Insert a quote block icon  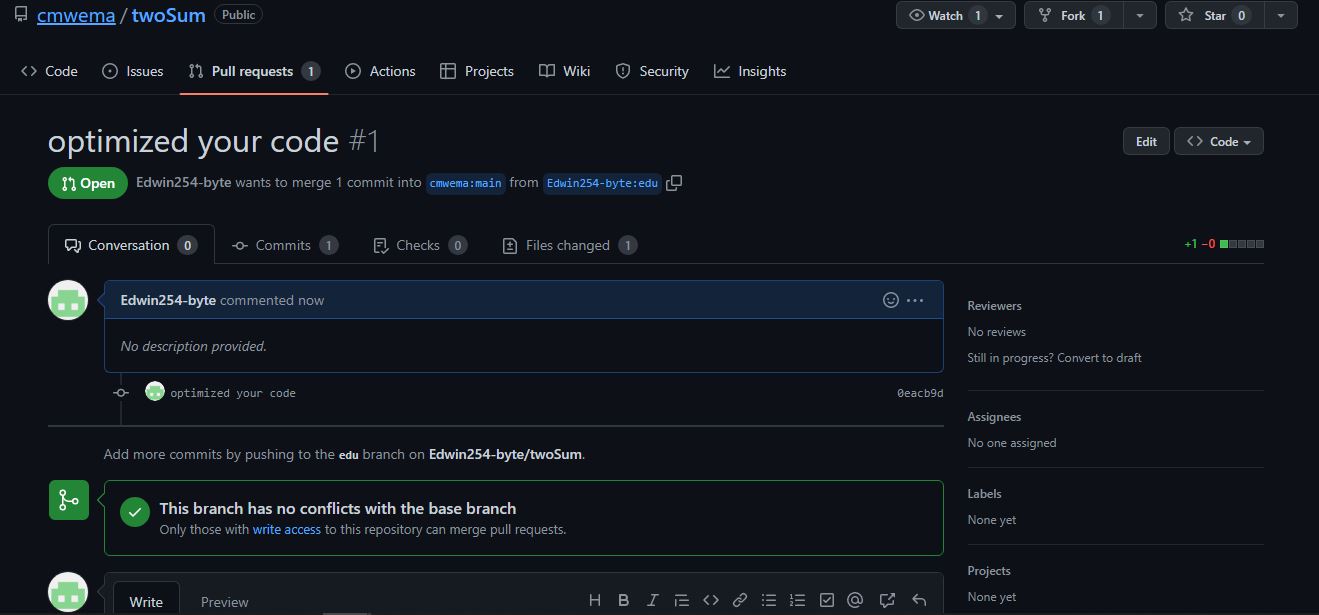[682, 600]
